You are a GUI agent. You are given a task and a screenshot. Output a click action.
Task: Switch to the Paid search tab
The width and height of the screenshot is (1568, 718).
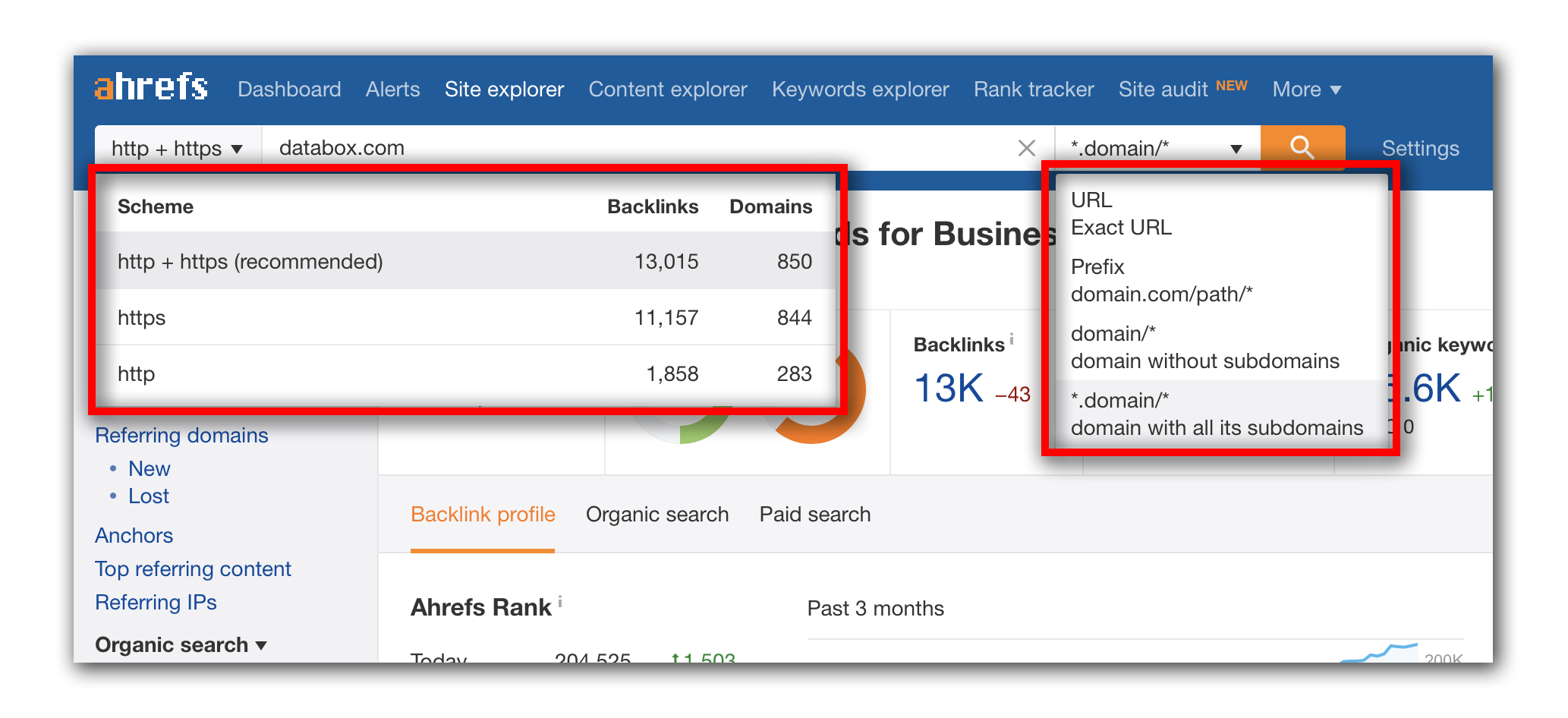click(x=815, y=515)
